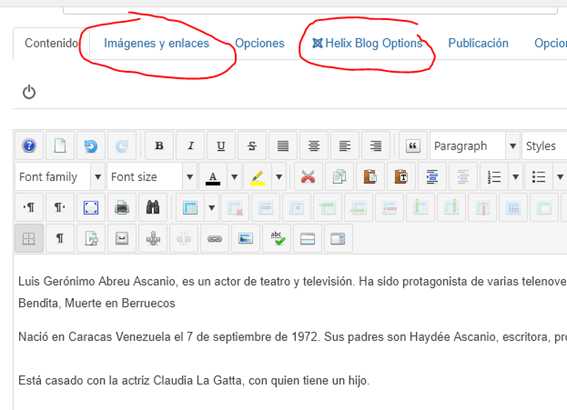Screen dimensions: 567x410
Task: Expand the highlight color picker arrow
Action: 279,177
